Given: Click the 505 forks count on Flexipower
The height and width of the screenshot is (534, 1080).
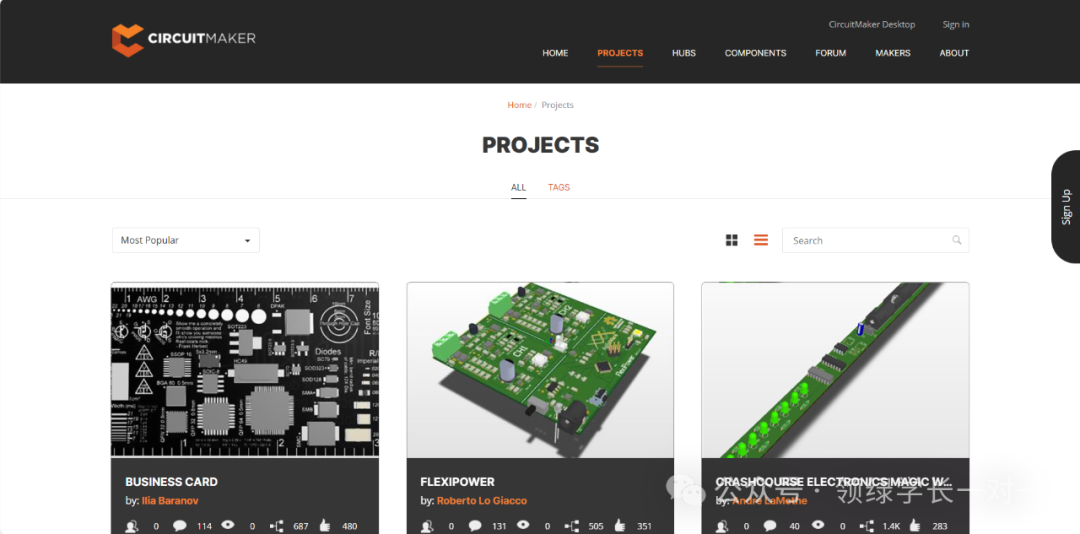Looking at the screenshot, I should pyautogui.click(x=596, y=526).
